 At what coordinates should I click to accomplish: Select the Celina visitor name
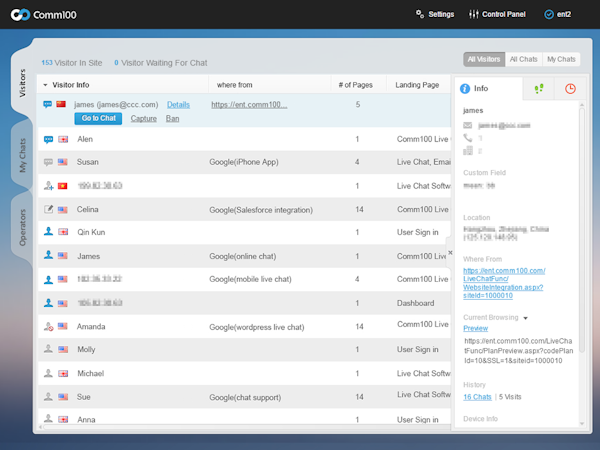pos(87,209)
